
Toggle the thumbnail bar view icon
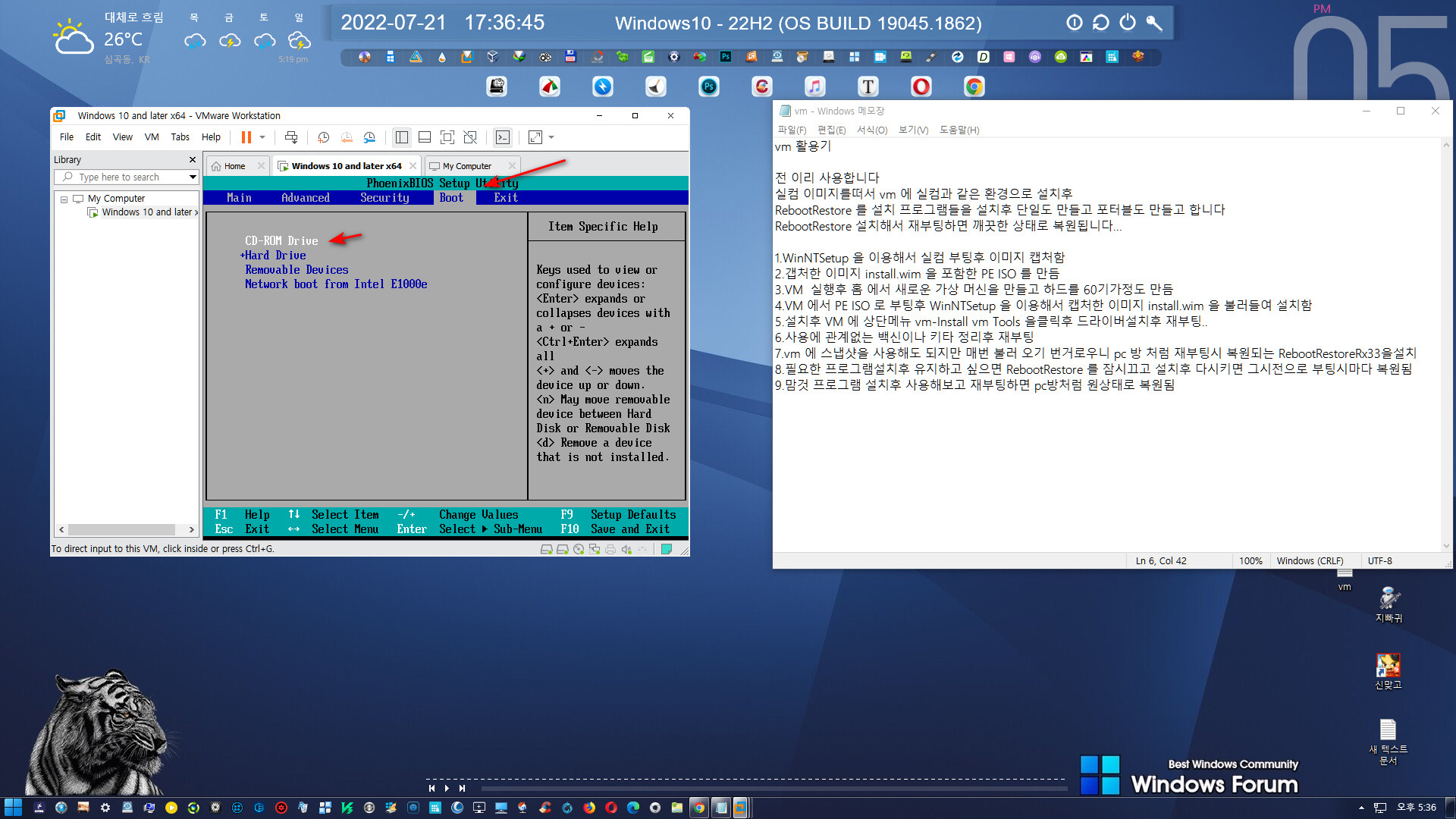425,137
